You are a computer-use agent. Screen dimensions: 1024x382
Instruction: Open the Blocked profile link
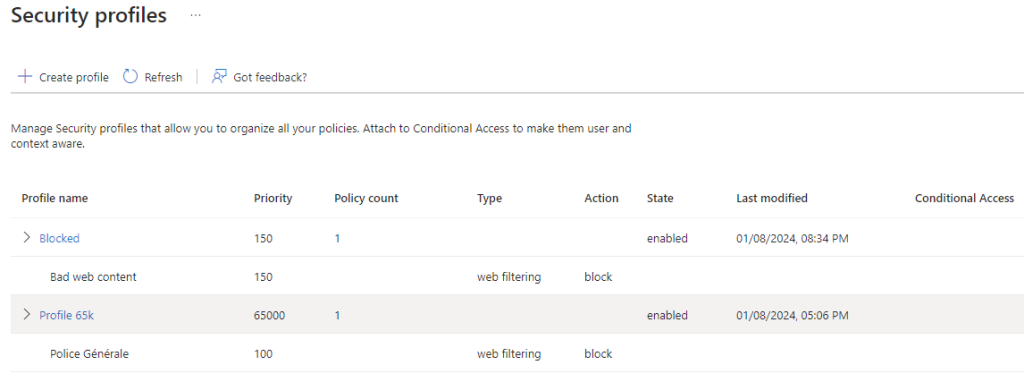[x=59, y=238]
